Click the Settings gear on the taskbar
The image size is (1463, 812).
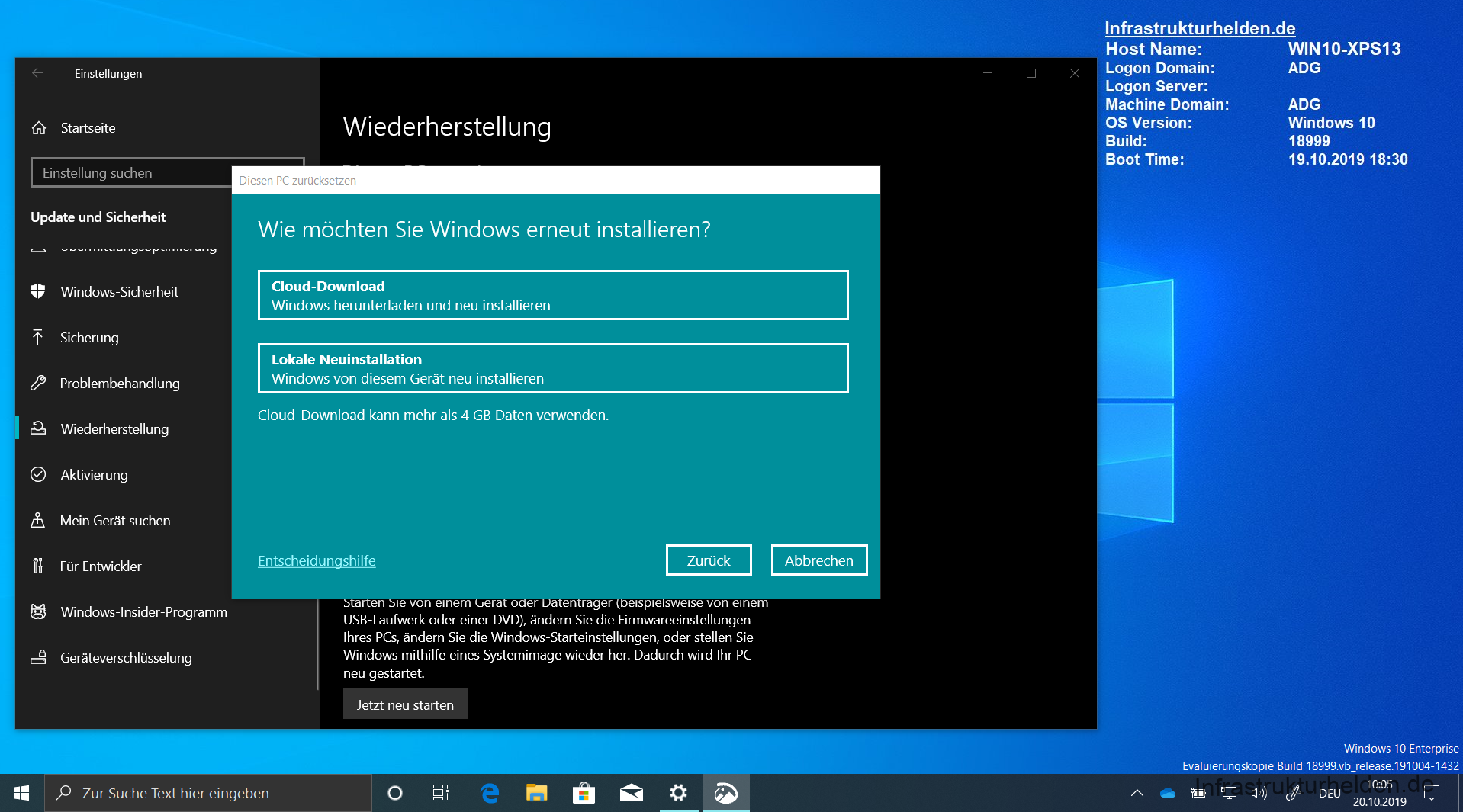678,793
